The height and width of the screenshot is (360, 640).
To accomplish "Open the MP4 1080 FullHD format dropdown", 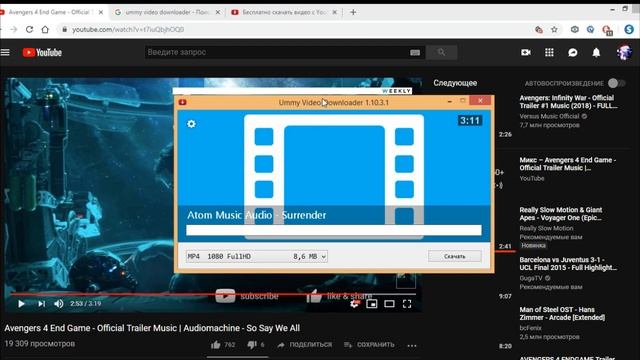I will (257, 256).
